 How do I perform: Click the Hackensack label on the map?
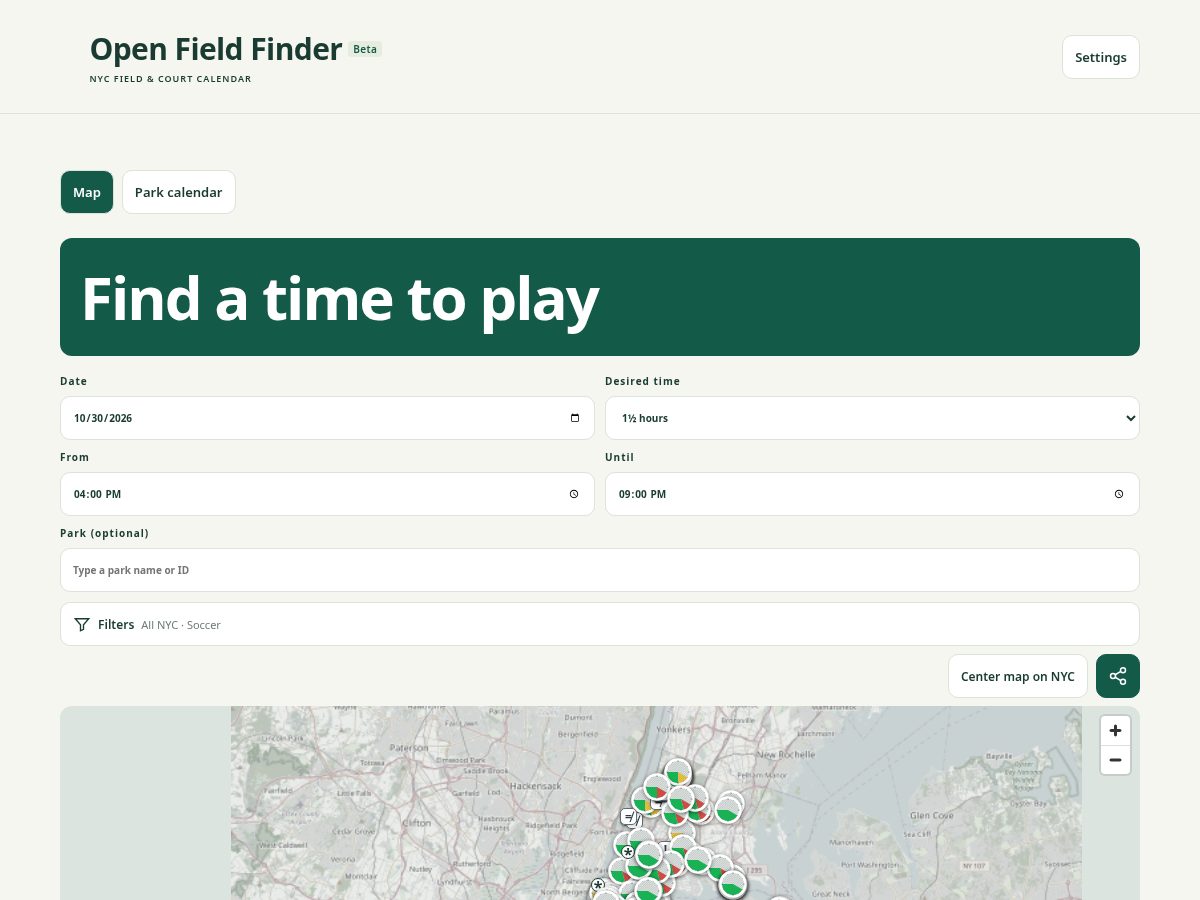tap(534, 787)
